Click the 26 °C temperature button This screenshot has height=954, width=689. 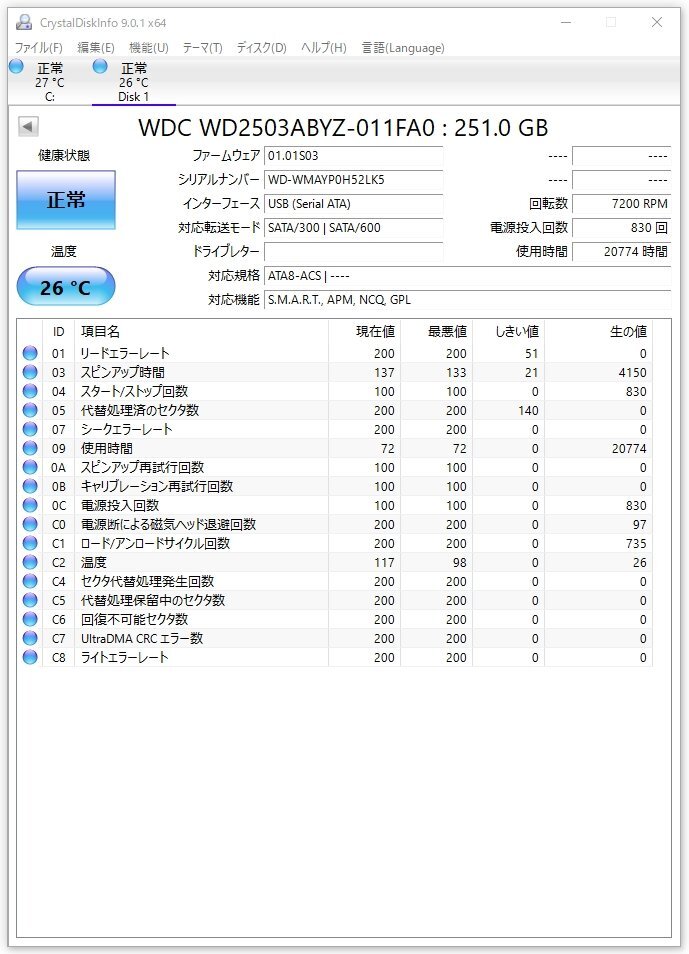(x=66, y=287)
